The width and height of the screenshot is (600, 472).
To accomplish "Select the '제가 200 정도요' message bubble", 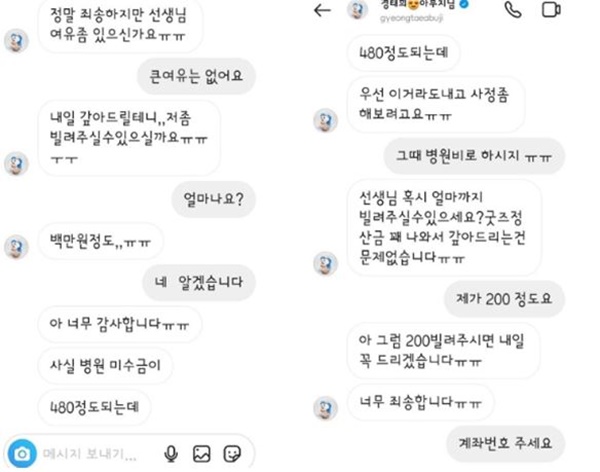I will (x=504, y=299).
